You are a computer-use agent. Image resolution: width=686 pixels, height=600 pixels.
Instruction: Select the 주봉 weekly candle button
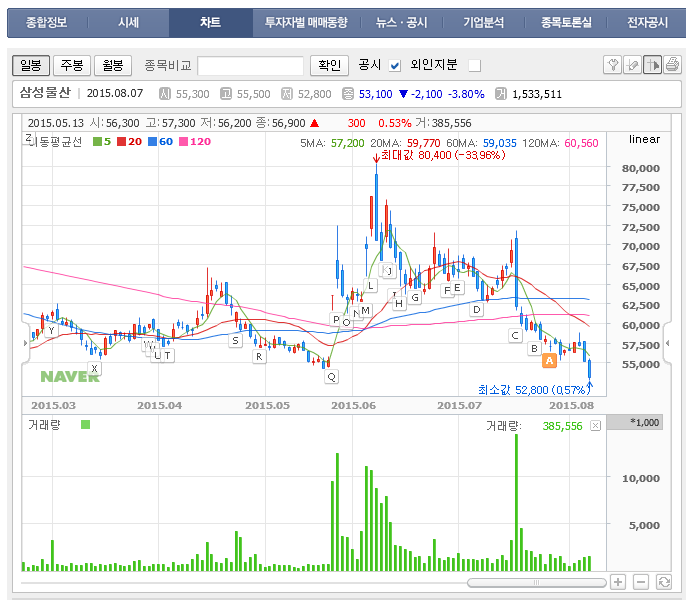pyautogui.click(x=72, y=66)
